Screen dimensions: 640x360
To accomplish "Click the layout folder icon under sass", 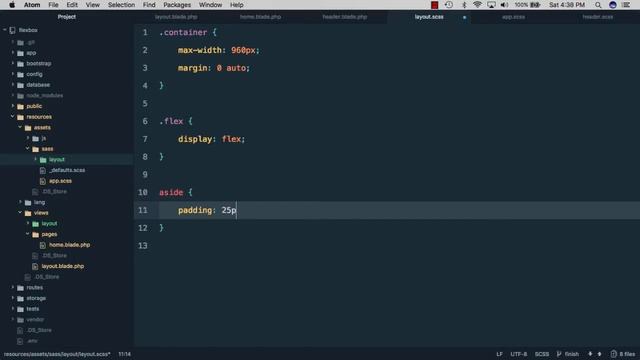I will point(43,160).
